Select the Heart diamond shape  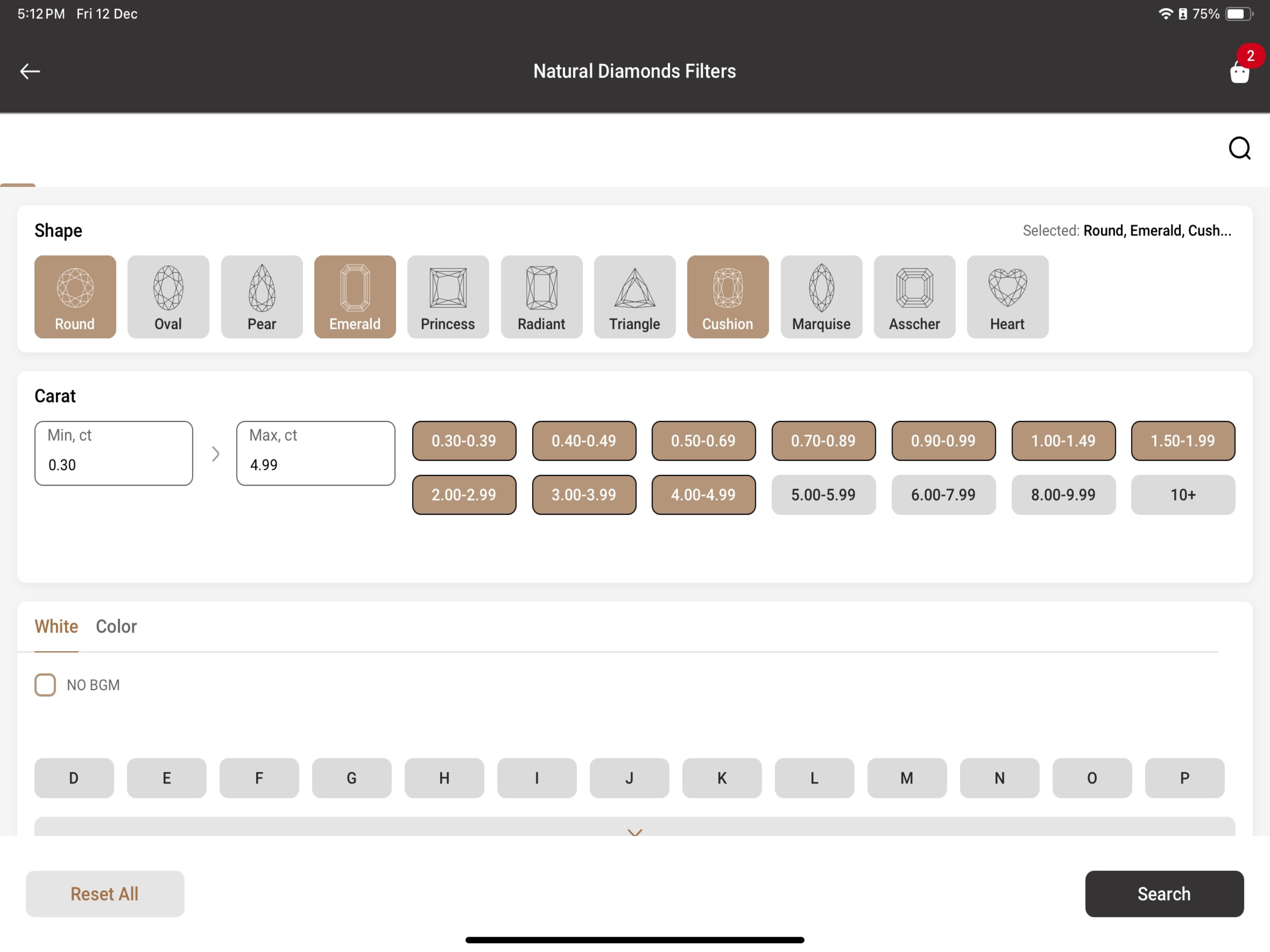[x=1007, y=296]
